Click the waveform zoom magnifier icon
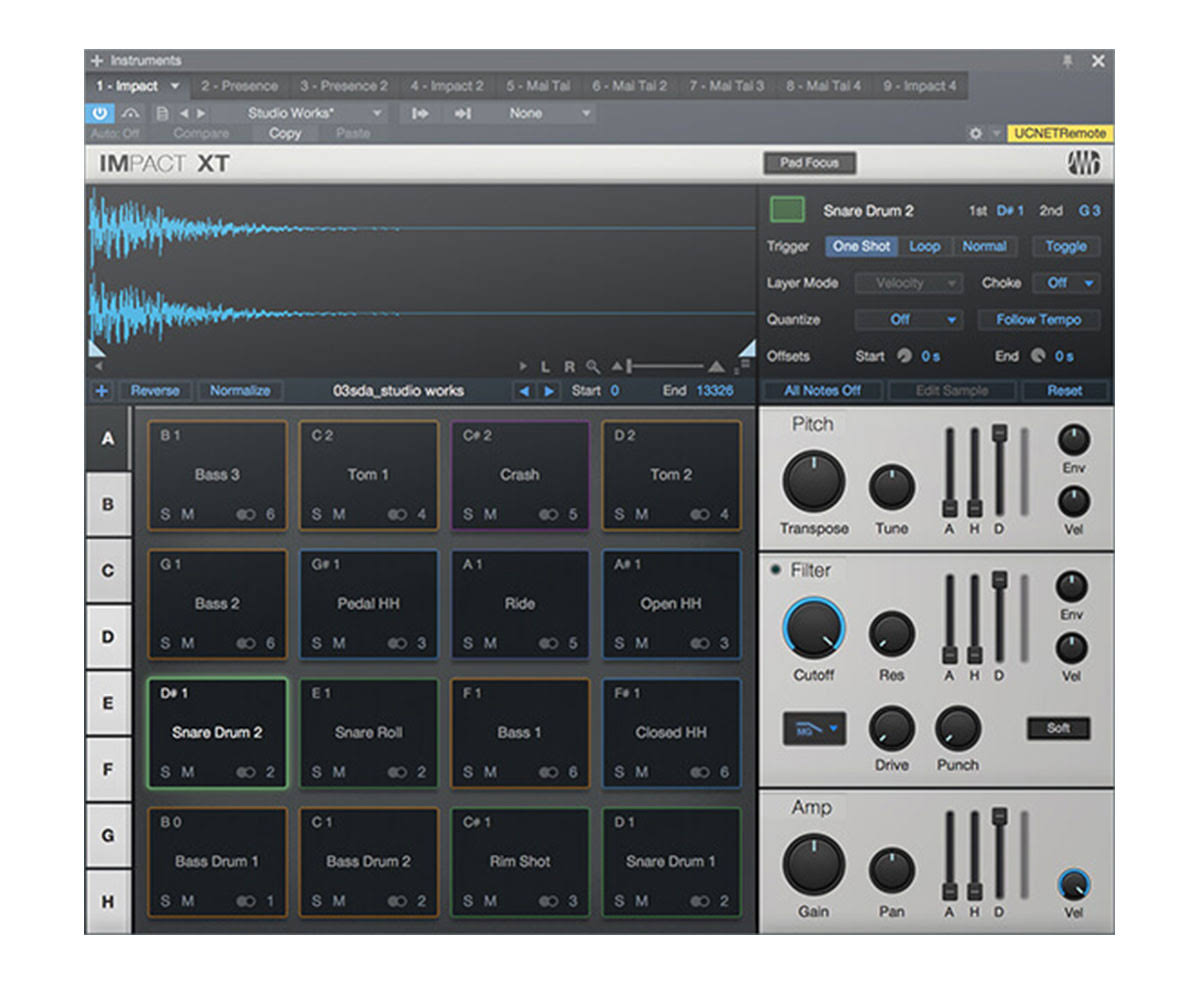 (594, 367)
